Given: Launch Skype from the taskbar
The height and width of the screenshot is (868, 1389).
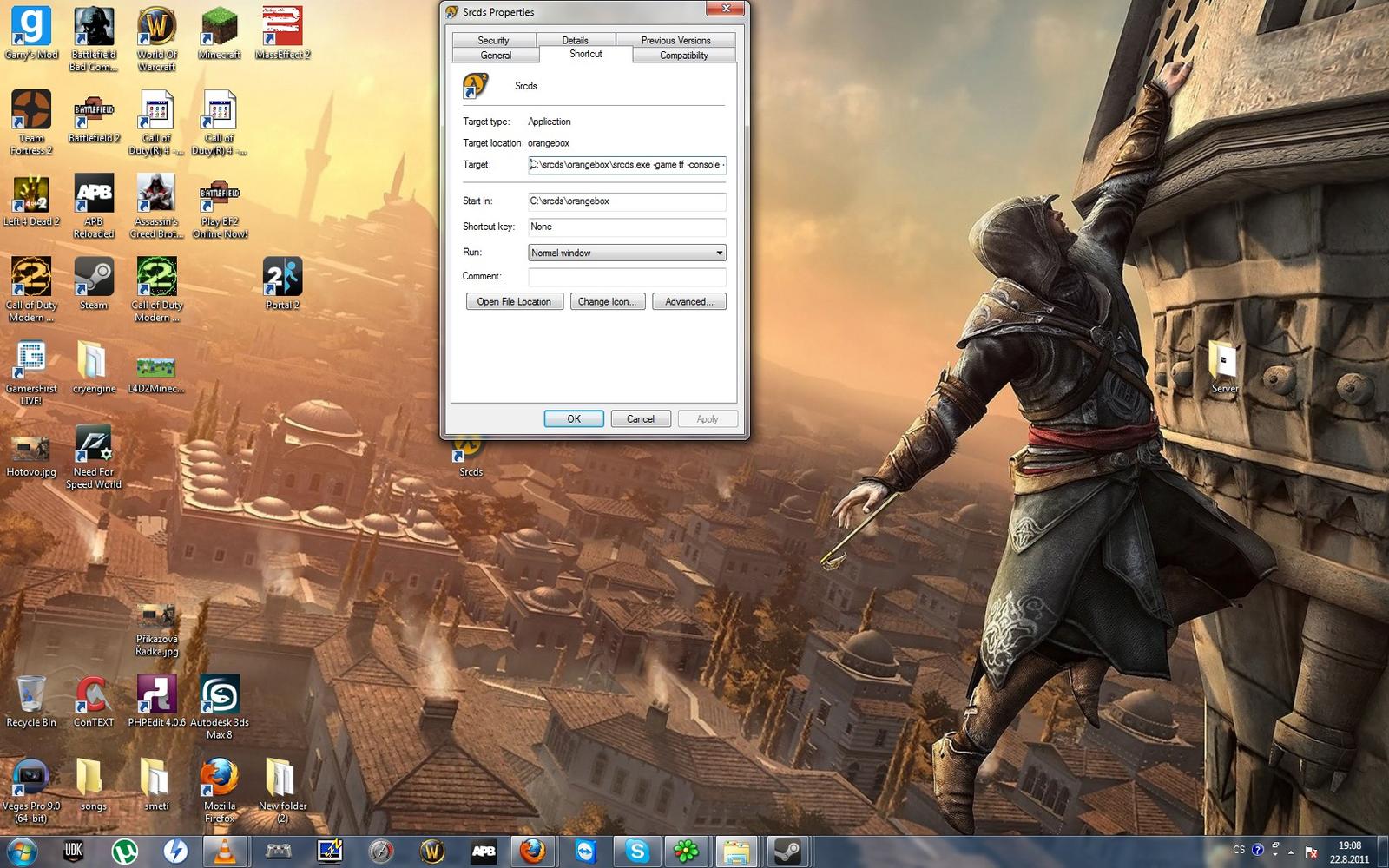Looking at the screenshot, I should (637, 852).
